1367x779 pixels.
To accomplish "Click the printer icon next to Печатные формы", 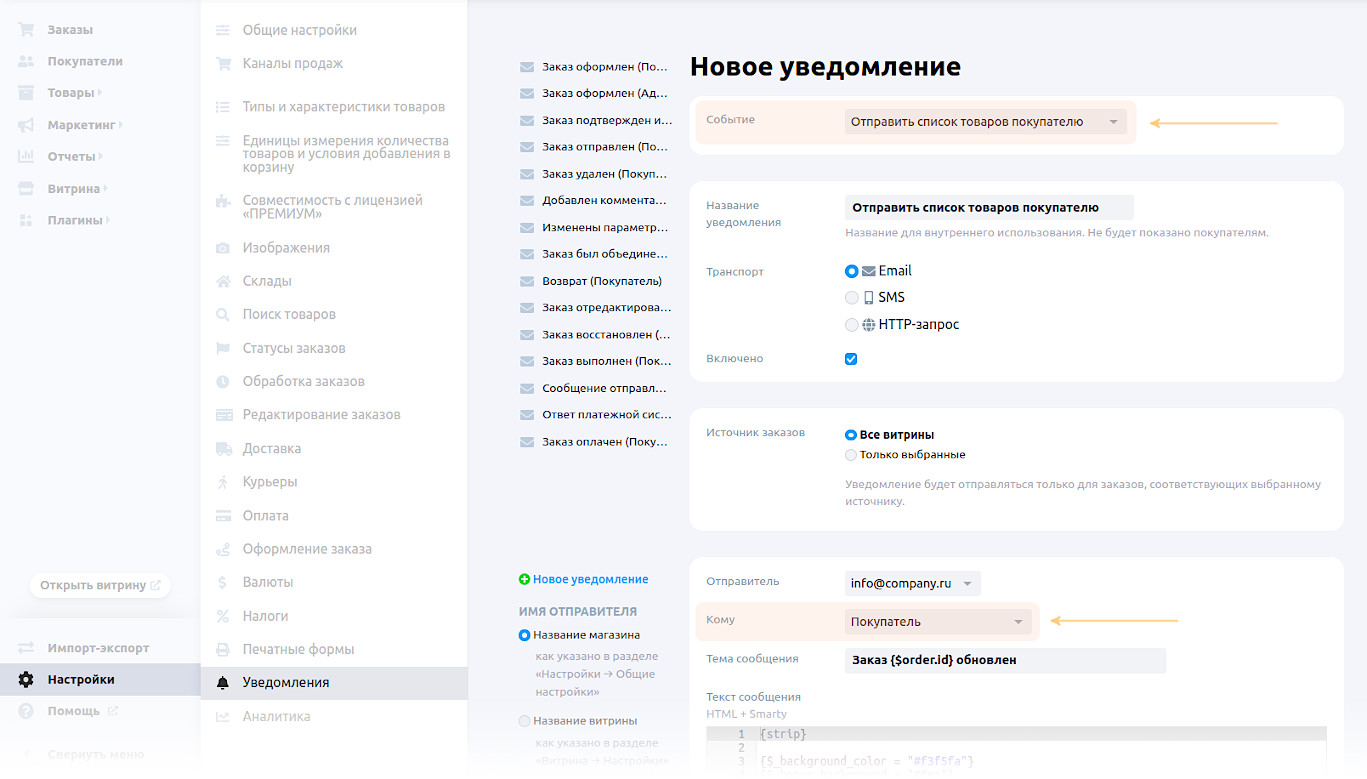I will tap(222, 650).
